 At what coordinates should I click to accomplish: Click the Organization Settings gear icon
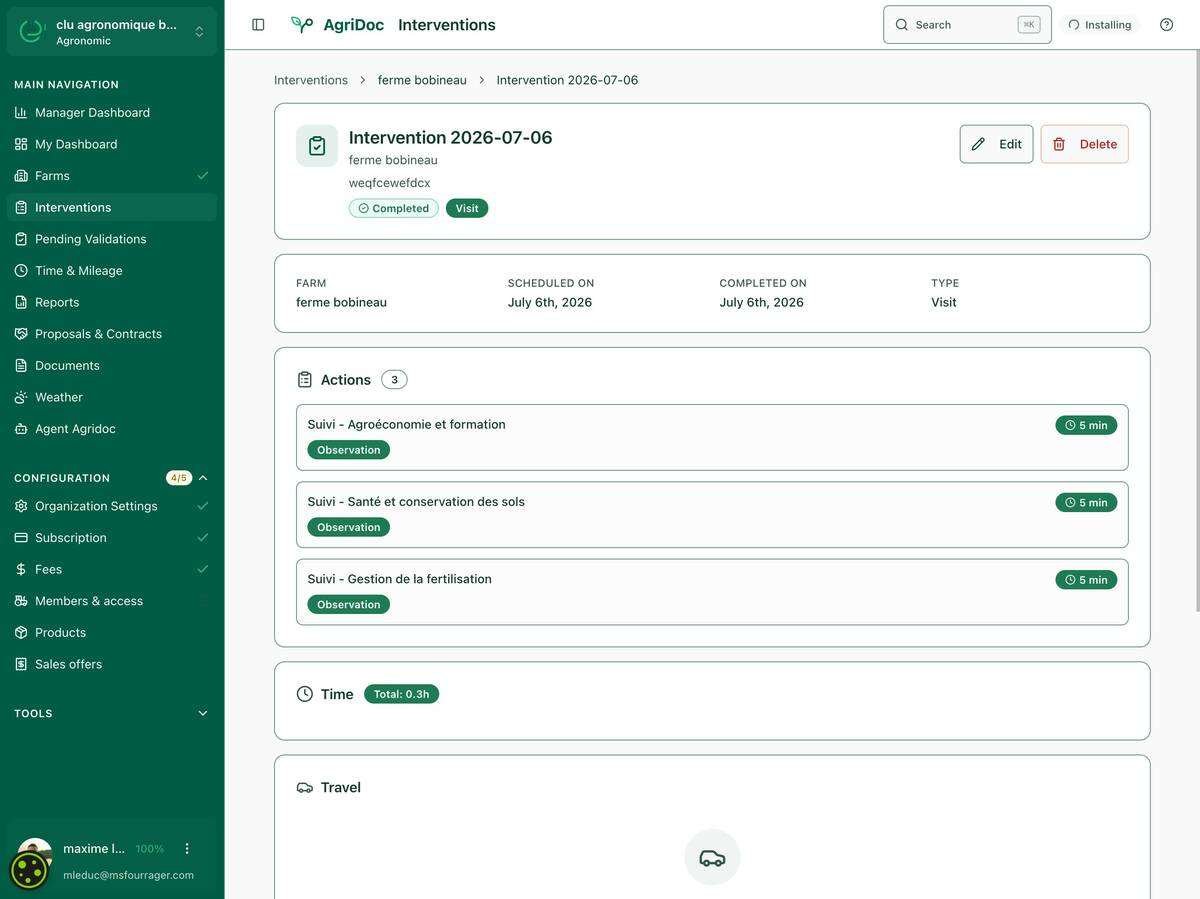point(21,506)
